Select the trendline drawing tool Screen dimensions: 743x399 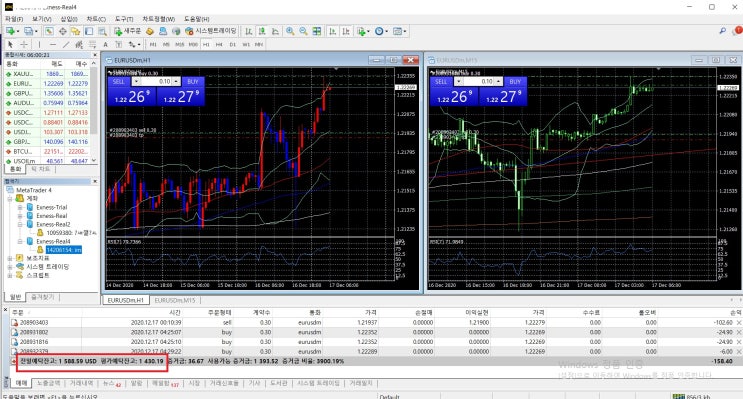pyautogui.click(x=66, y=44)
